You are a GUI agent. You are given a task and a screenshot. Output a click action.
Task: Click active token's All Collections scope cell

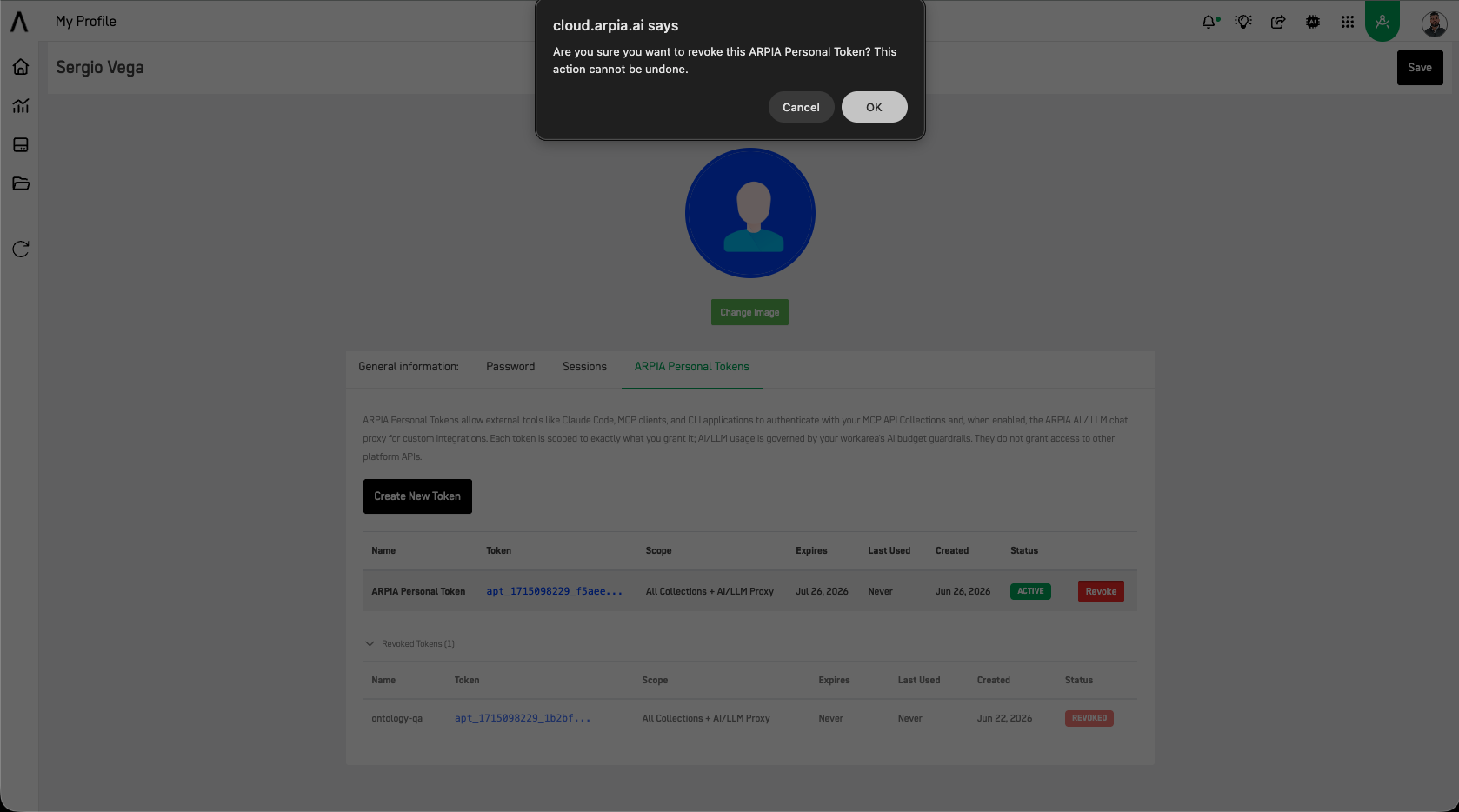pyautogui.click(x=710, y=591)
